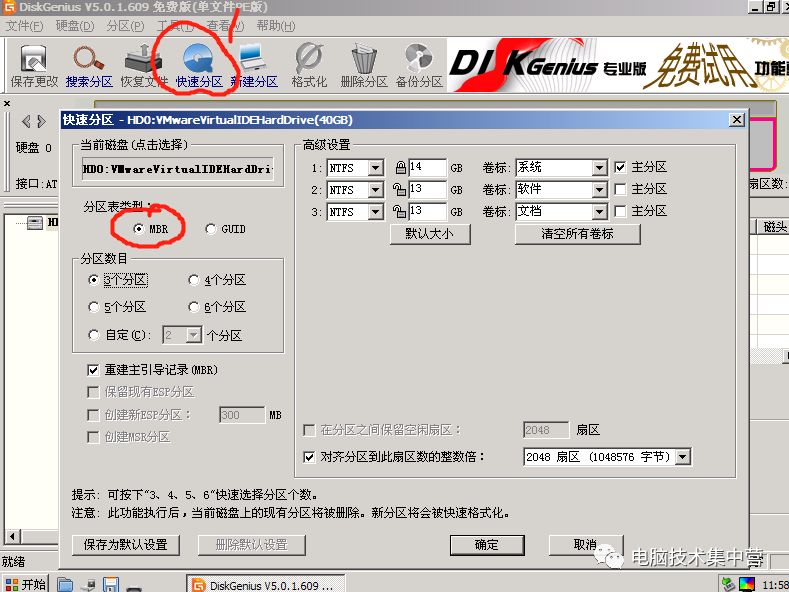
Task: Click the HD disk icon in tree
Action: (35, 222)
